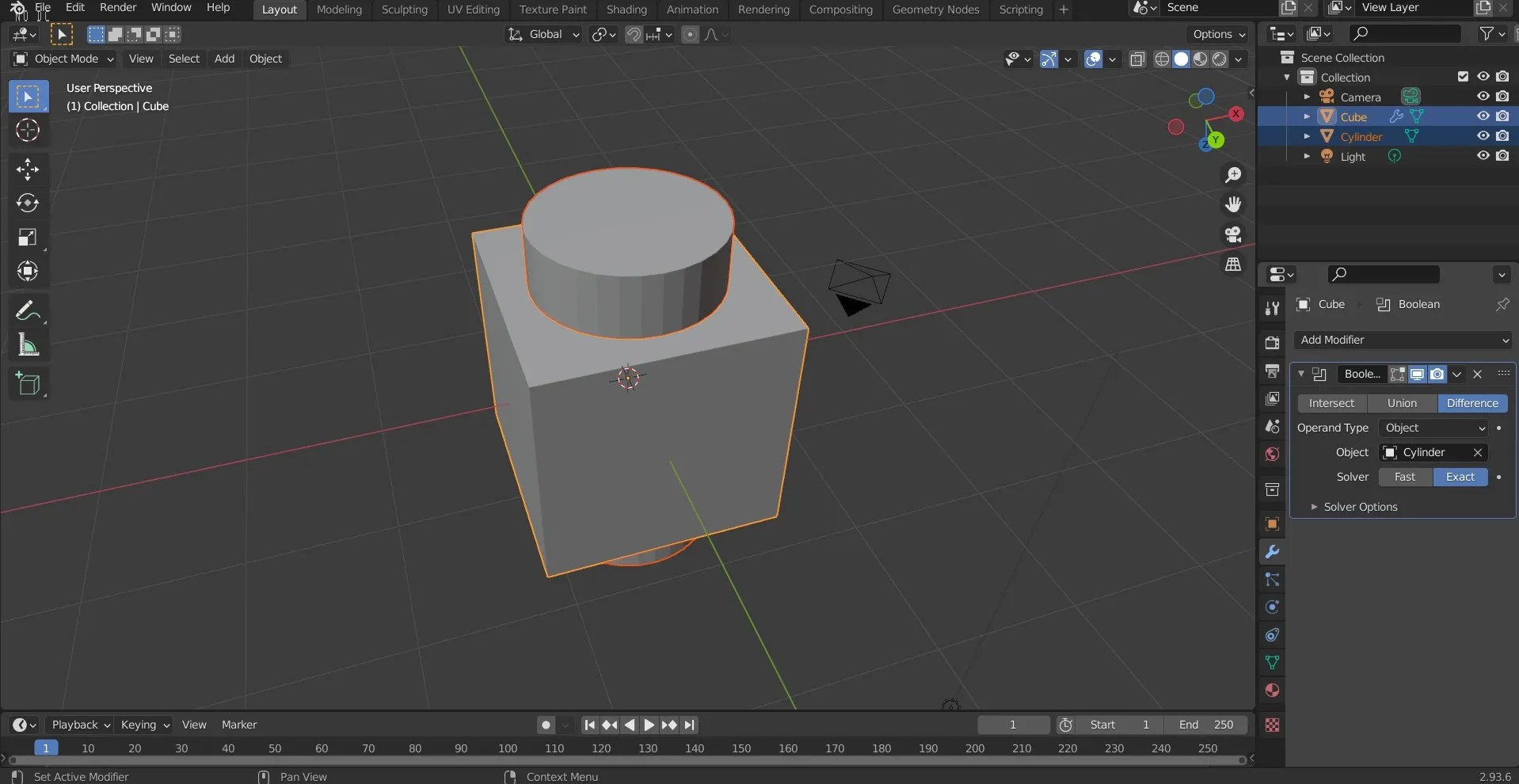Open the Render Properties tab
This screenshot has width=1519, height=784.
[x=1272, y=342]
